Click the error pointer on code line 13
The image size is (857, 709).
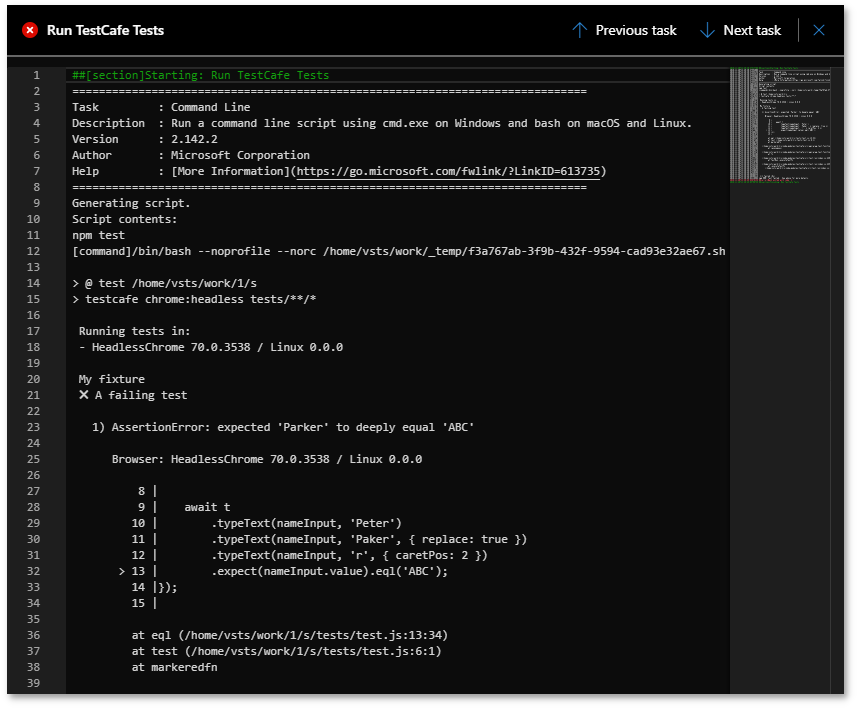tap(122, 571)
